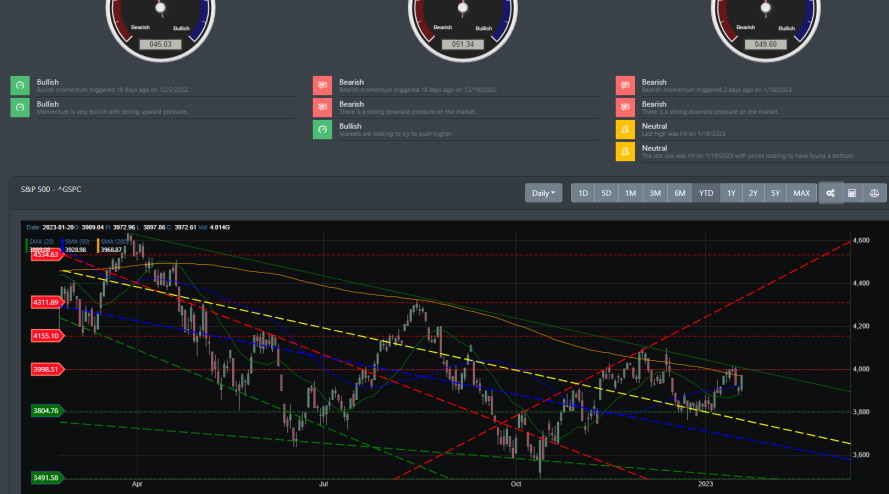The image size is (889, 494).
Task: Click green icon beside 'Markets are looking to push higher'
Action: point(322,129)
